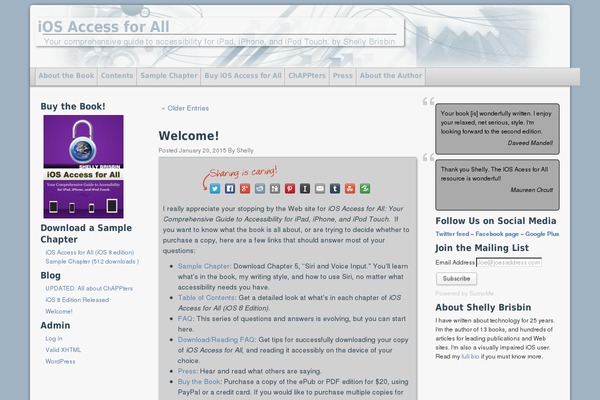Click the book cover image
This screenshot has width=600, height=400.
pos(83,167)
